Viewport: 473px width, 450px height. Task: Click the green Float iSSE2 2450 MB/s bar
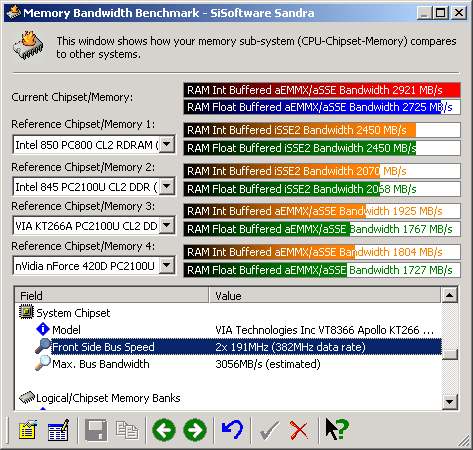(x=322, y=148)
